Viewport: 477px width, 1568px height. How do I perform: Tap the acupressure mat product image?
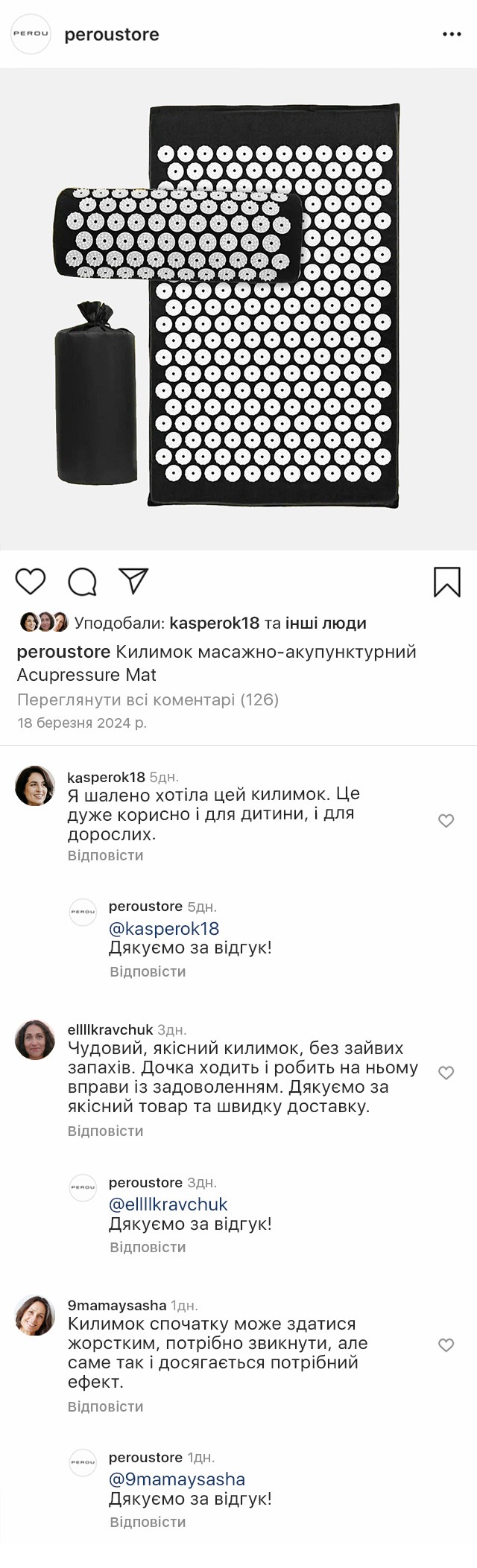click(x=238, y=308)
